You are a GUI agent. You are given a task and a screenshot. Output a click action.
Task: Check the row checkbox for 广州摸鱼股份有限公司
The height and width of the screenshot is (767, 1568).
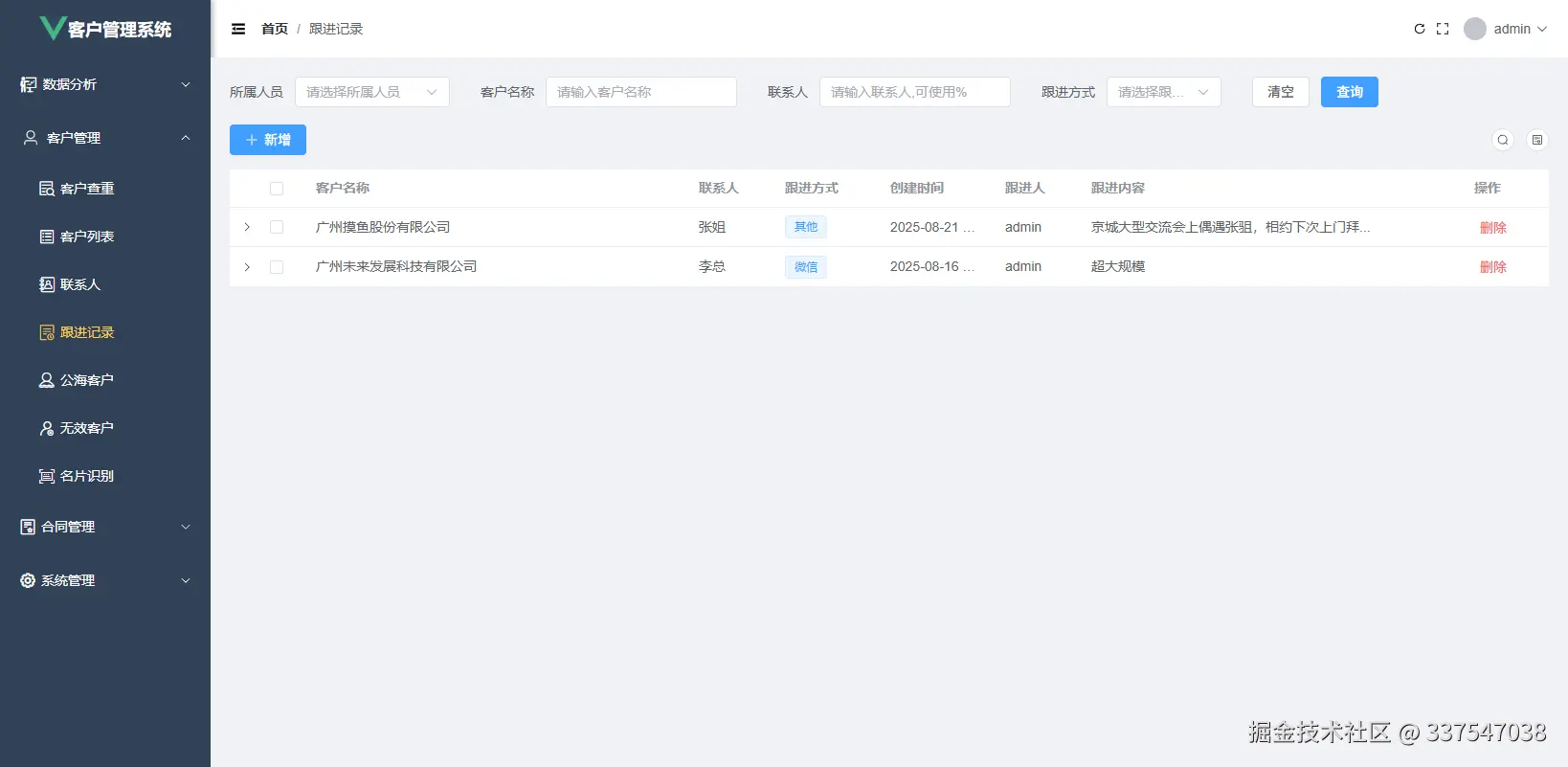tap(277, 227)
